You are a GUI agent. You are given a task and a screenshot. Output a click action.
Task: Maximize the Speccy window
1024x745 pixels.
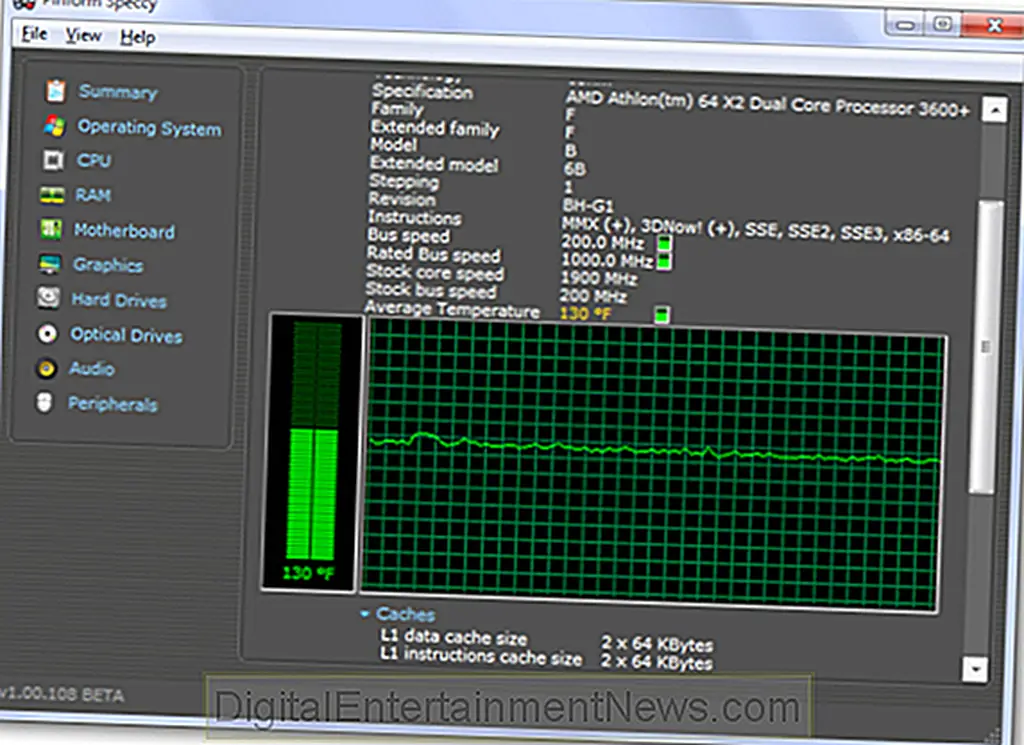coord(942,24)
